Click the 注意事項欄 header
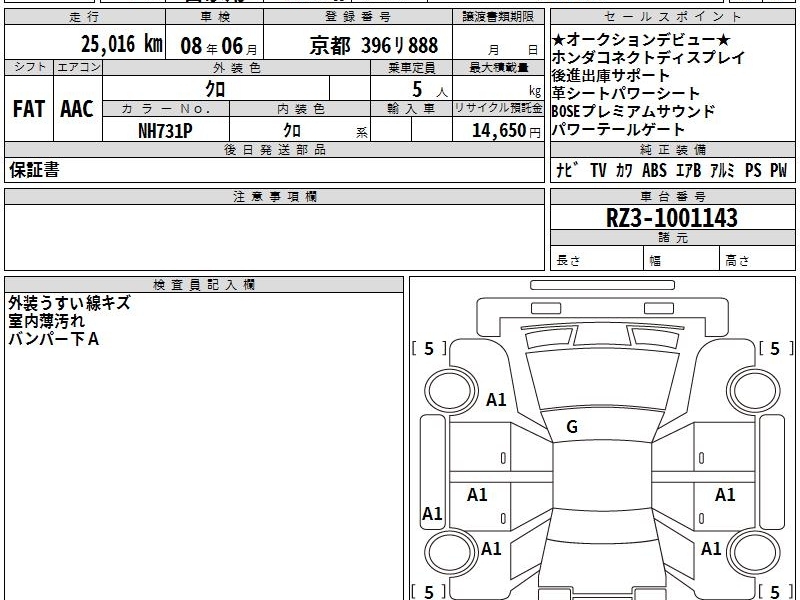 pyautogui.click(x=274, y=196)
